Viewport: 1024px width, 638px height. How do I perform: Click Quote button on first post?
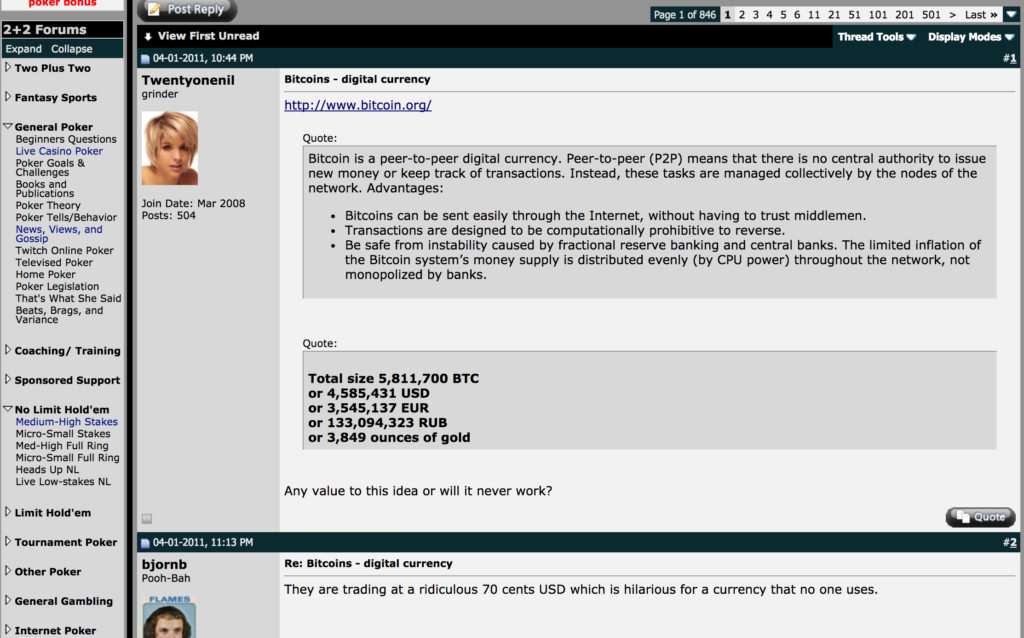pyautogui.click(x=980, y=517)
